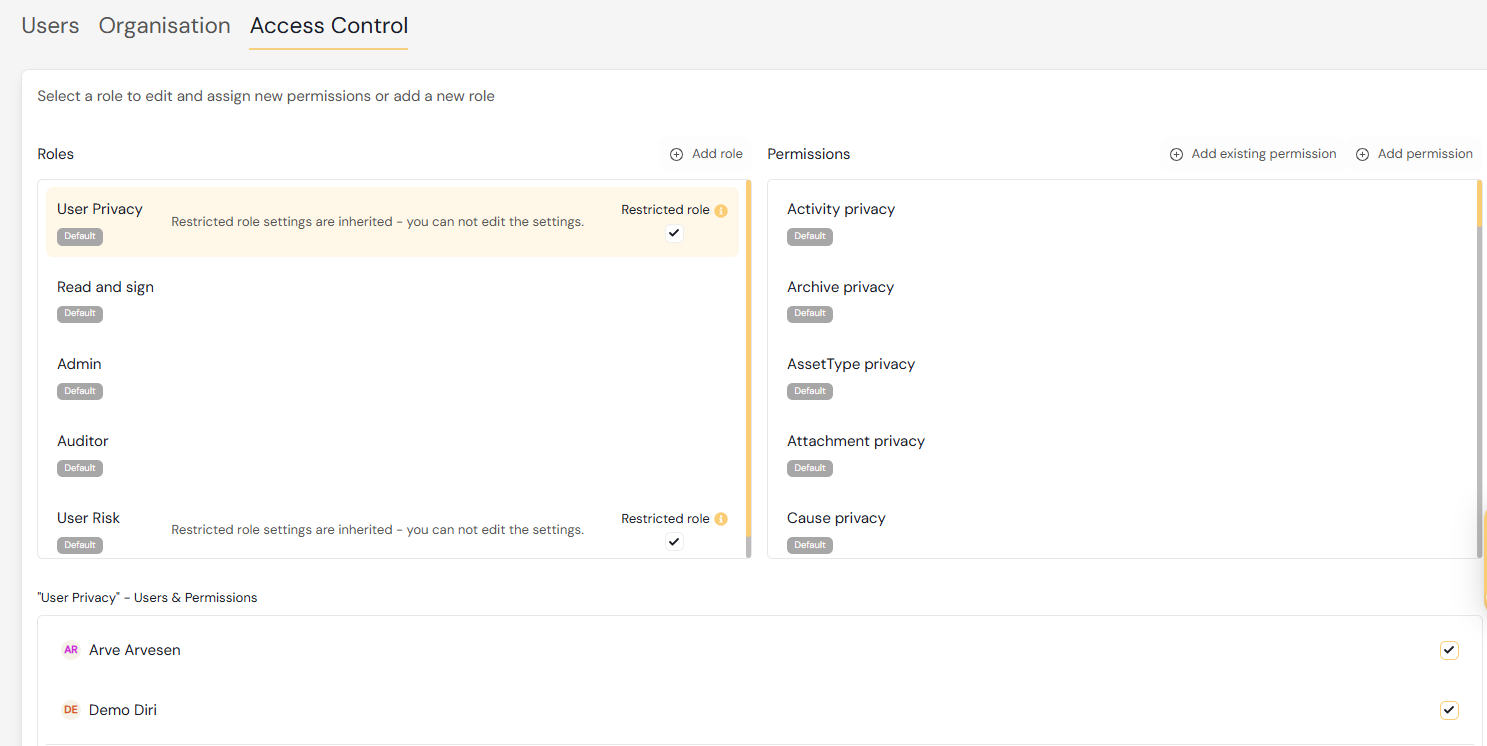Click the plus icon next to Add permission
This screenshot has width=1487, height=746.
point(1362,154)
